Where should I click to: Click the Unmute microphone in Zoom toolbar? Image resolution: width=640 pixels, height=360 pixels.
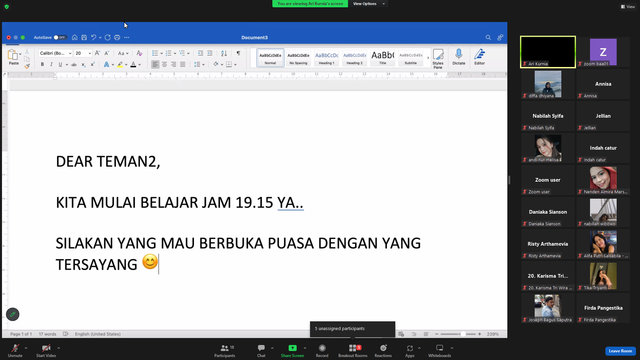pos(15,350)
